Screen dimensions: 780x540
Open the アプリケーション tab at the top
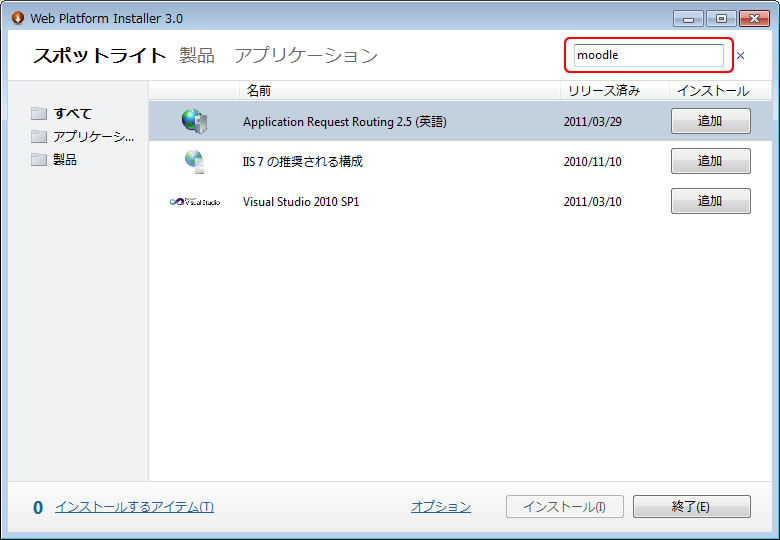pyautogui.click(x=306, y=55)
